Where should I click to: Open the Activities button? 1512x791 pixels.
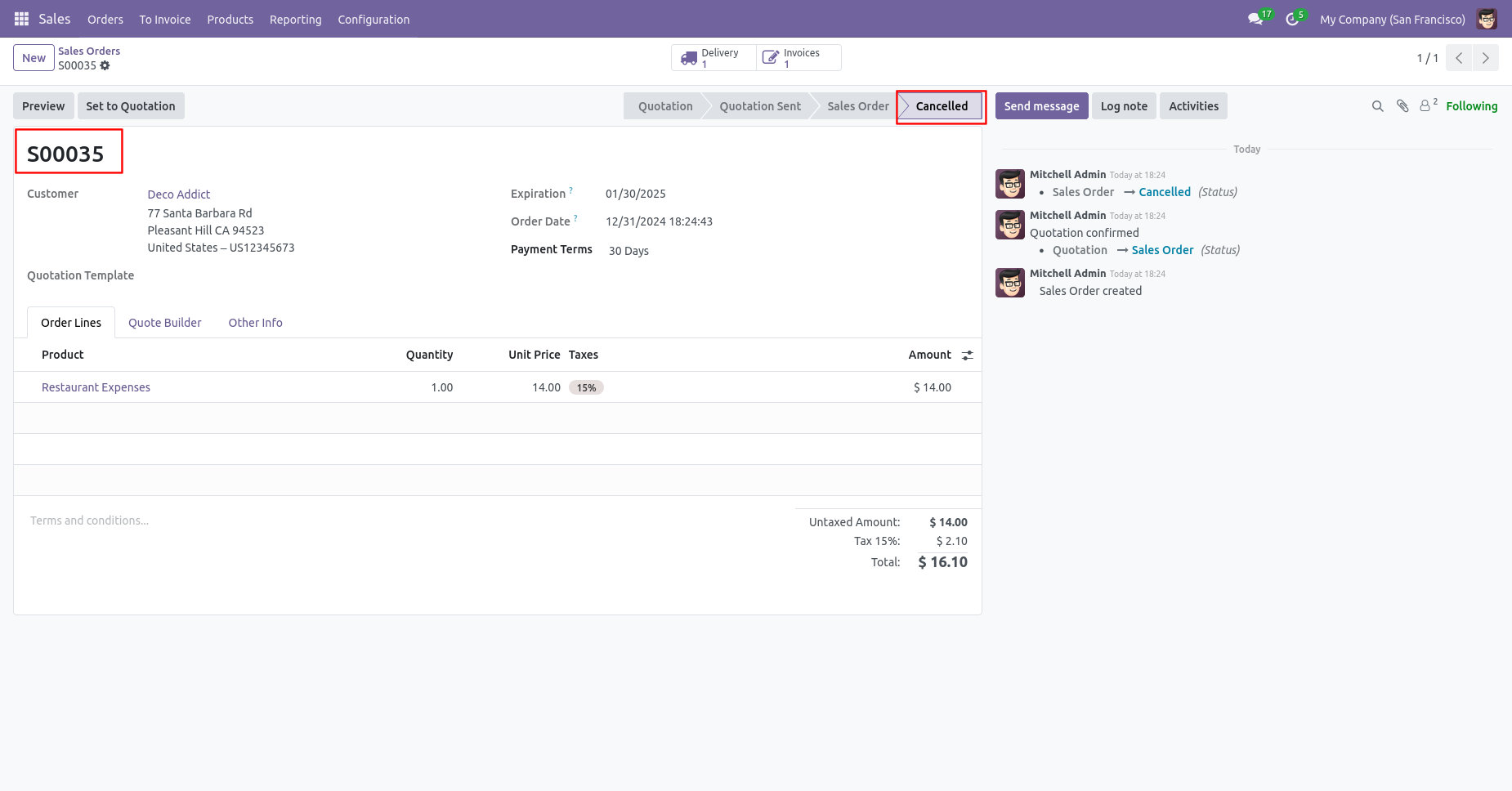pos(1193,106)
